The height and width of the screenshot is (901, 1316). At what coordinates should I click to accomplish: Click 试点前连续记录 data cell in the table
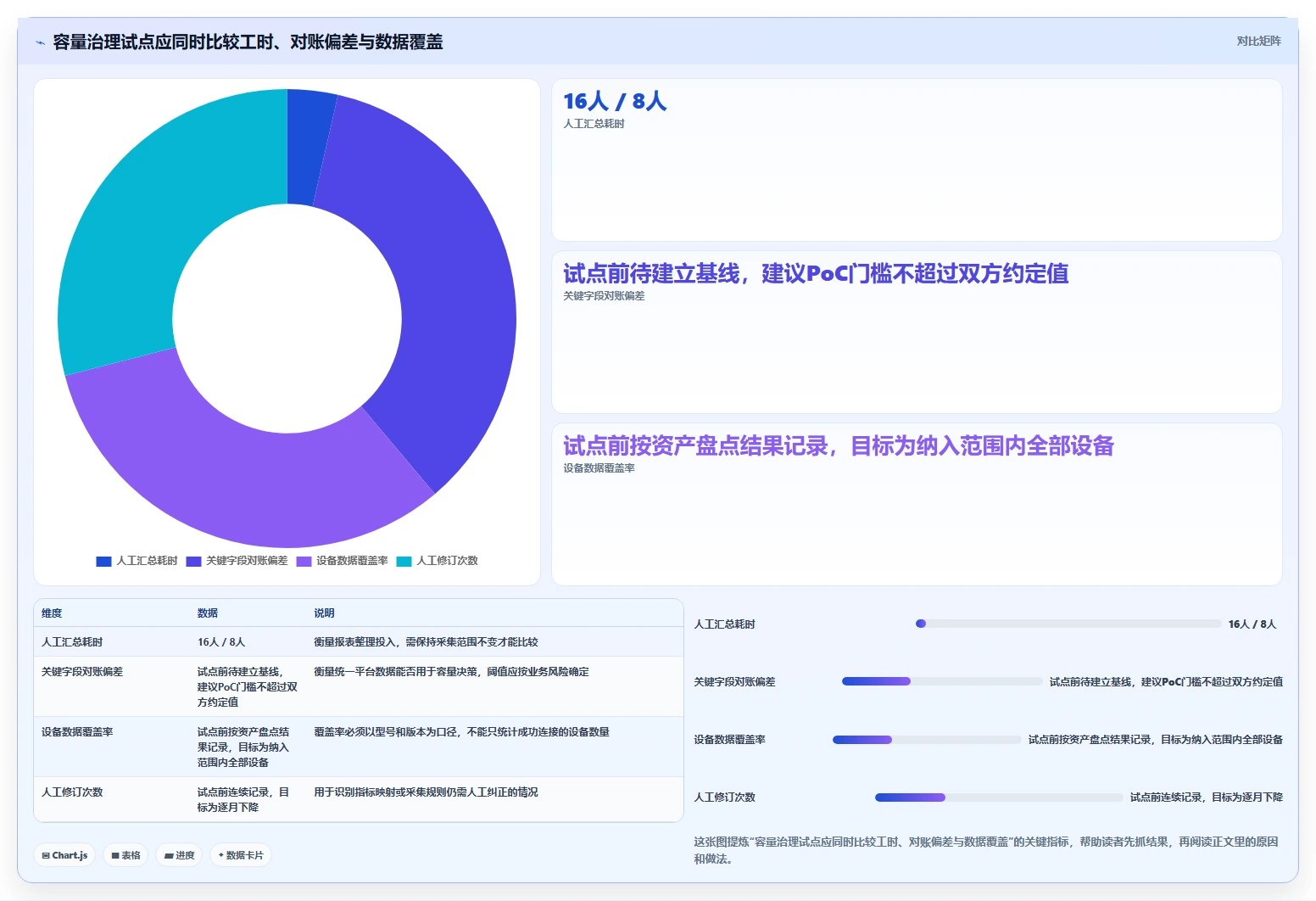coord(244,800)
